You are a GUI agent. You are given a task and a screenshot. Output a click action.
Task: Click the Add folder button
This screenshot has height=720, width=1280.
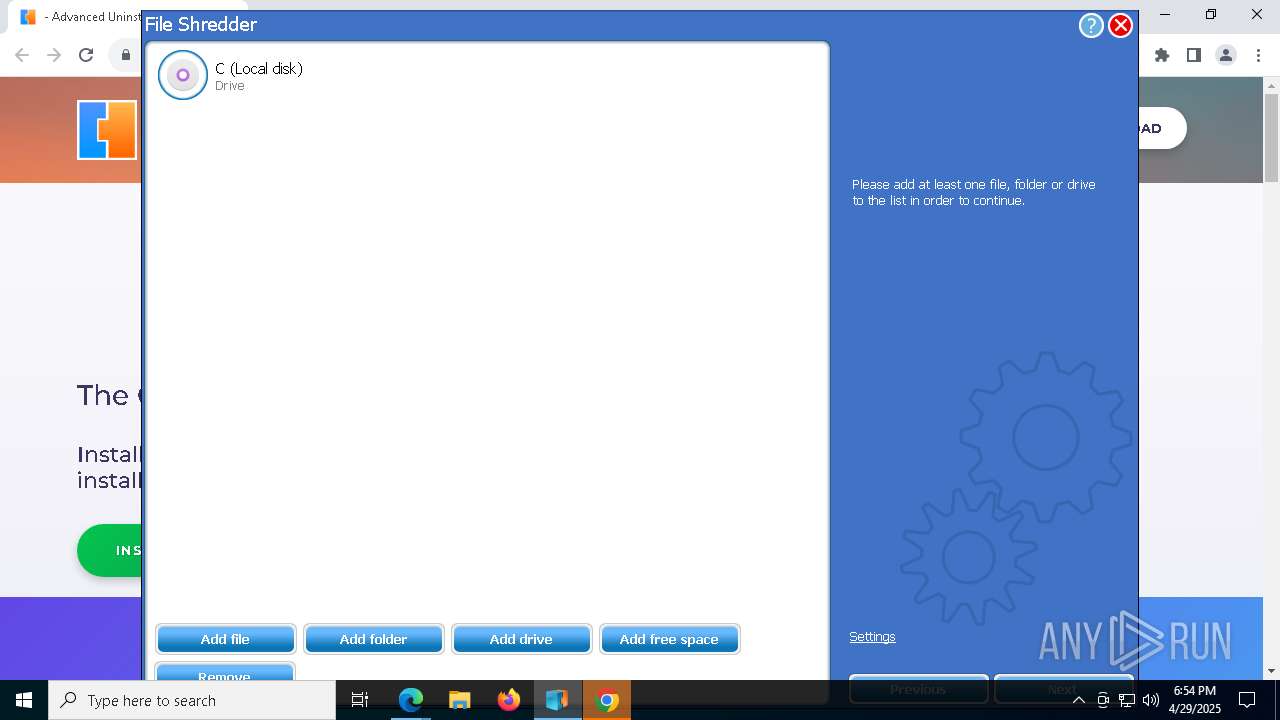pyautogui.click(x=373, y=639)
